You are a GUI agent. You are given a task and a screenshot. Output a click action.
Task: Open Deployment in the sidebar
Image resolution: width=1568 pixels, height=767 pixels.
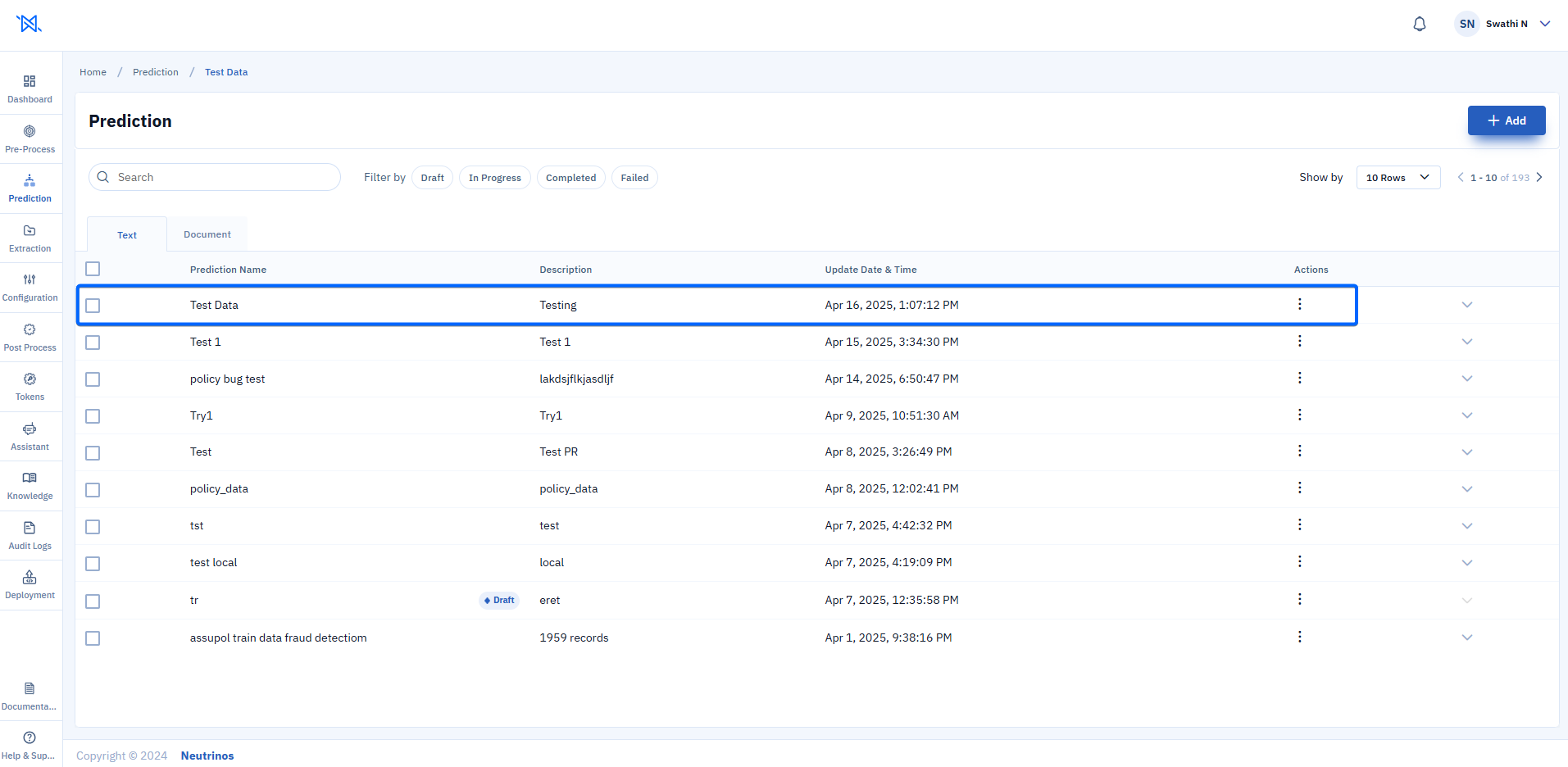click(x=30, y=585)
